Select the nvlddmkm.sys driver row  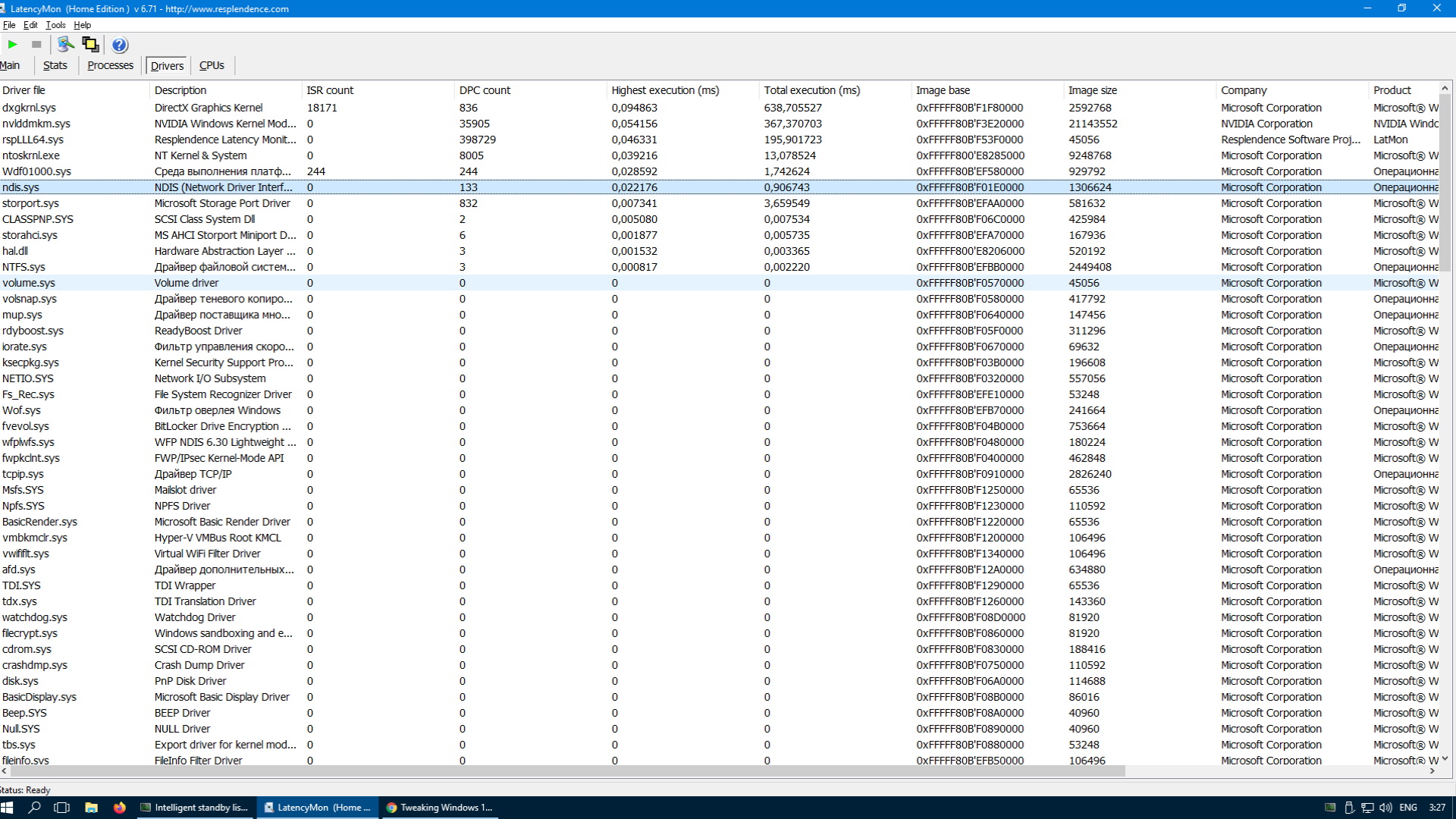point(36,124)
